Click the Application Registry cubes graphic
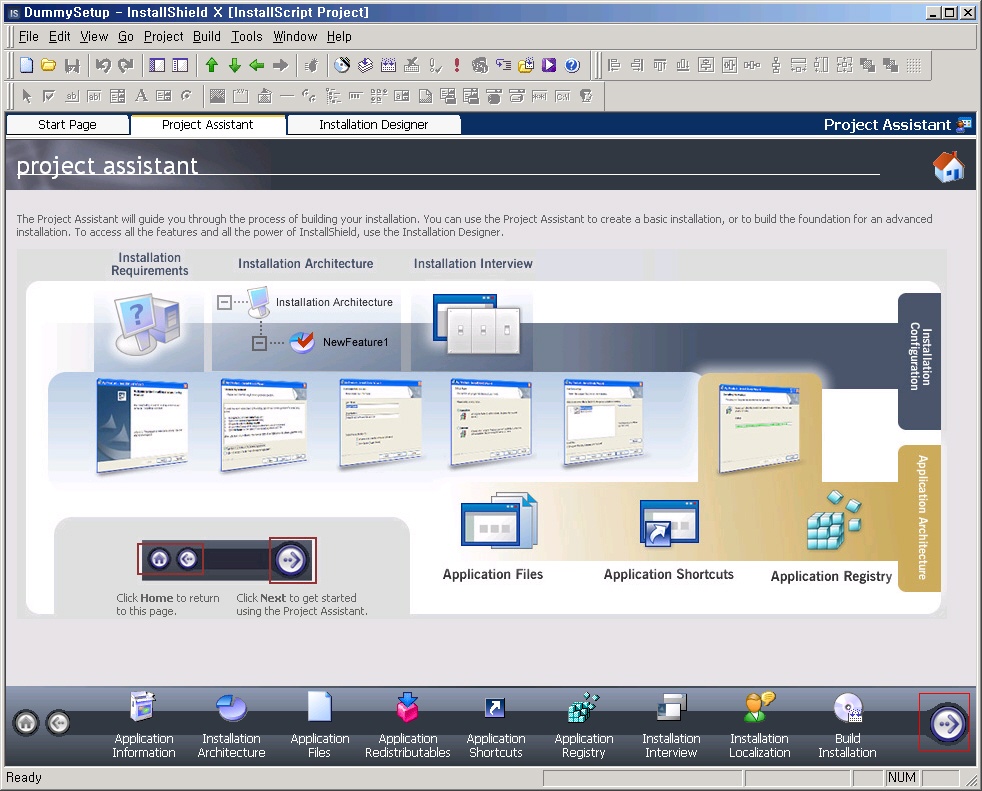Viewport: 982px width, 791px height. (834, 521)
